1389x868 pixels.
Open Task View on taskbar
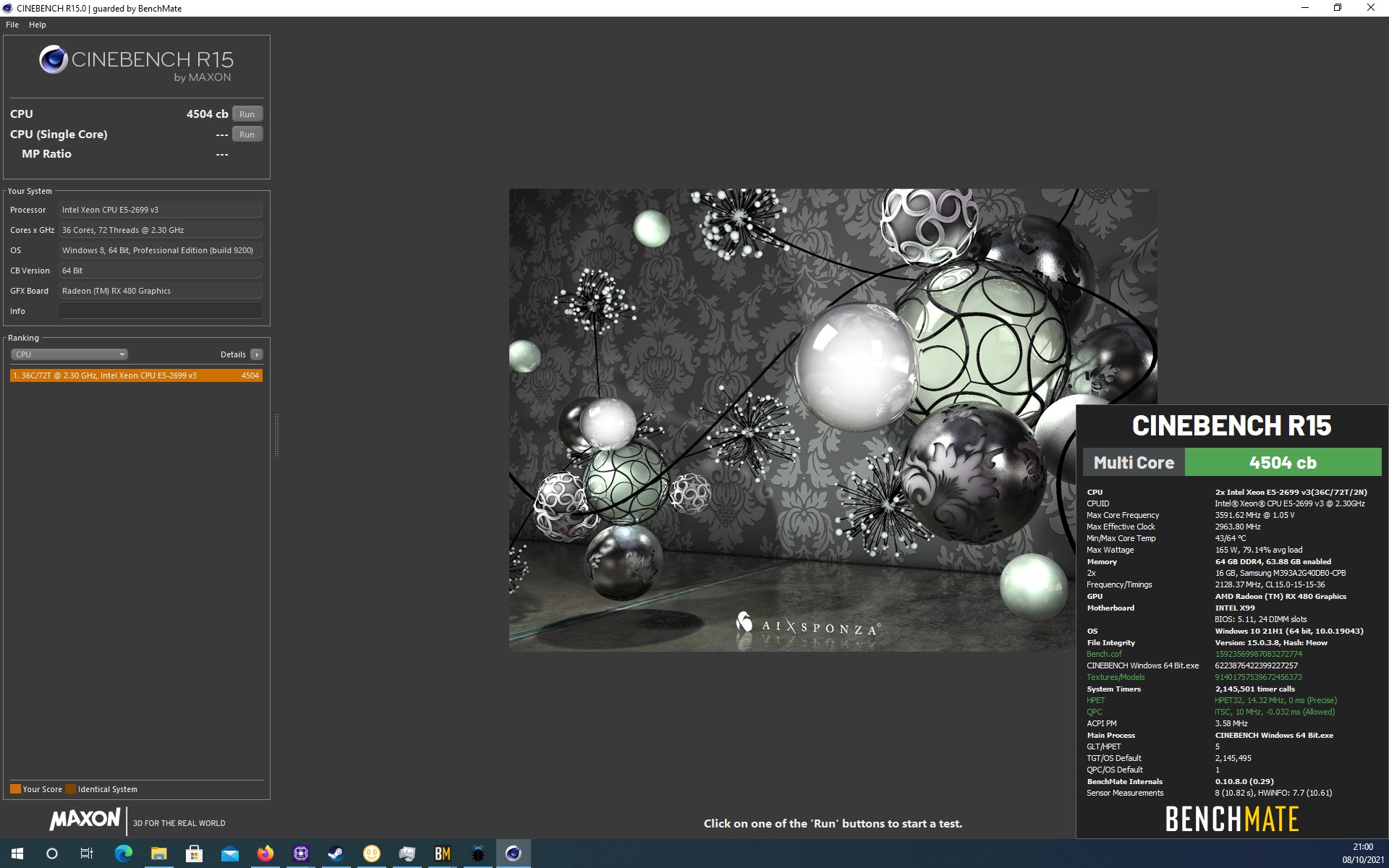[87, 854]
